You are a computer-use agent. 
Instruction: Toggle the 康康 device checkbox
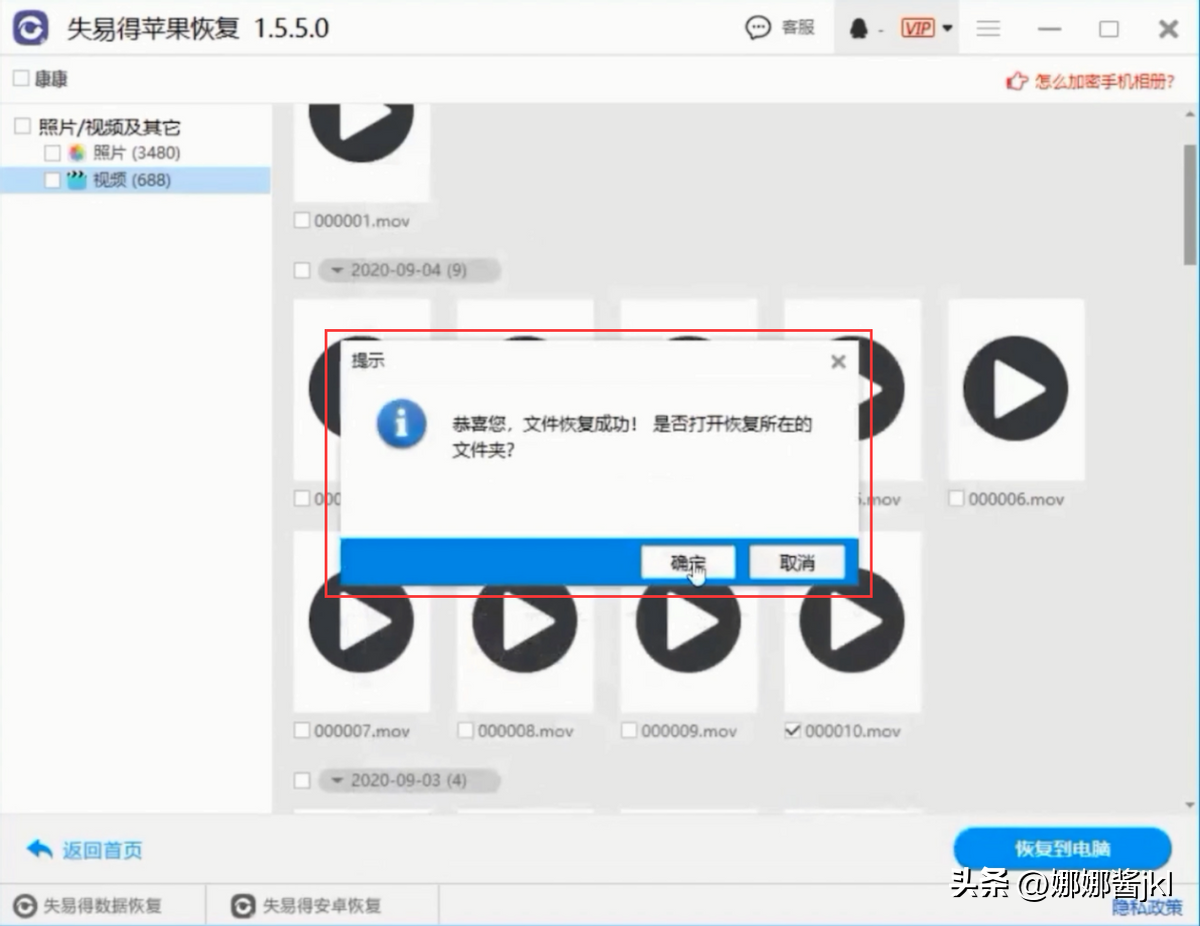click(21, 78)
